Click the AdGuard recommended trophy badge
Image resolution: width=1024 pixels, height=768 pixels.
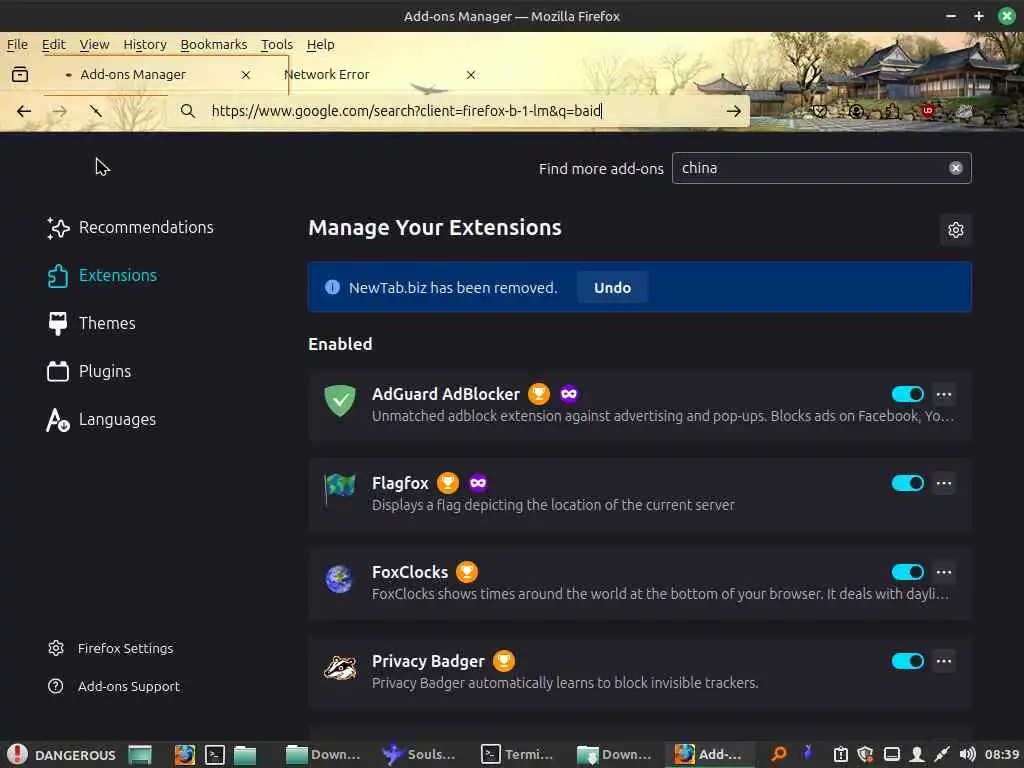point(539,394)
